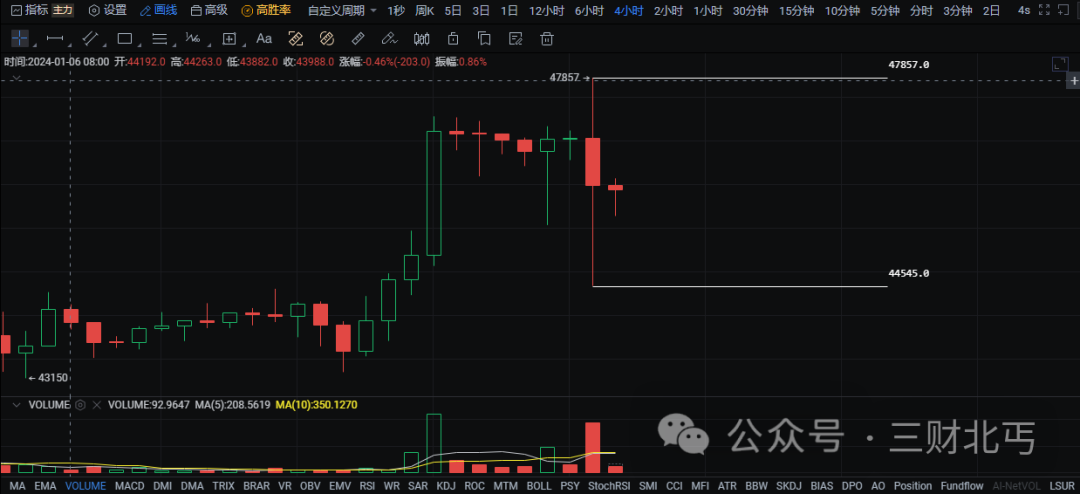The width and height of the screenshot is (1080, 494).
Task: Click the plus button on the price axis
Action: tap(1073, 81)
